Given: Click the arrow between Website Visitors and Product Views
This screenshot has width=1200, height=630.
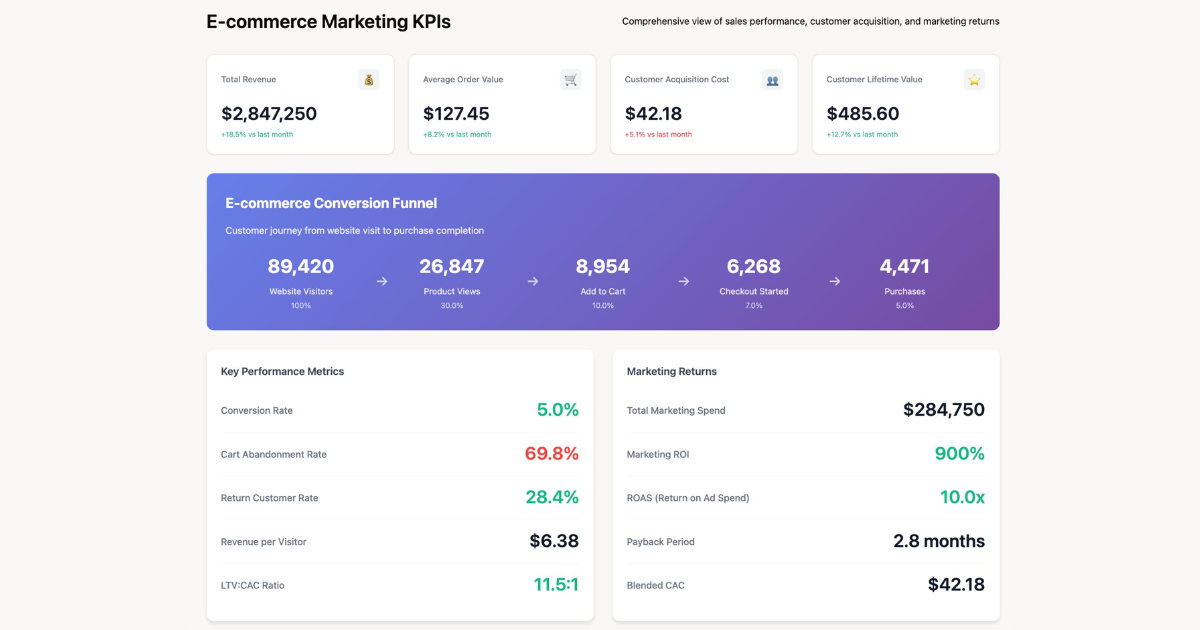Looking at the screenshot, I should tap(382, 281).
